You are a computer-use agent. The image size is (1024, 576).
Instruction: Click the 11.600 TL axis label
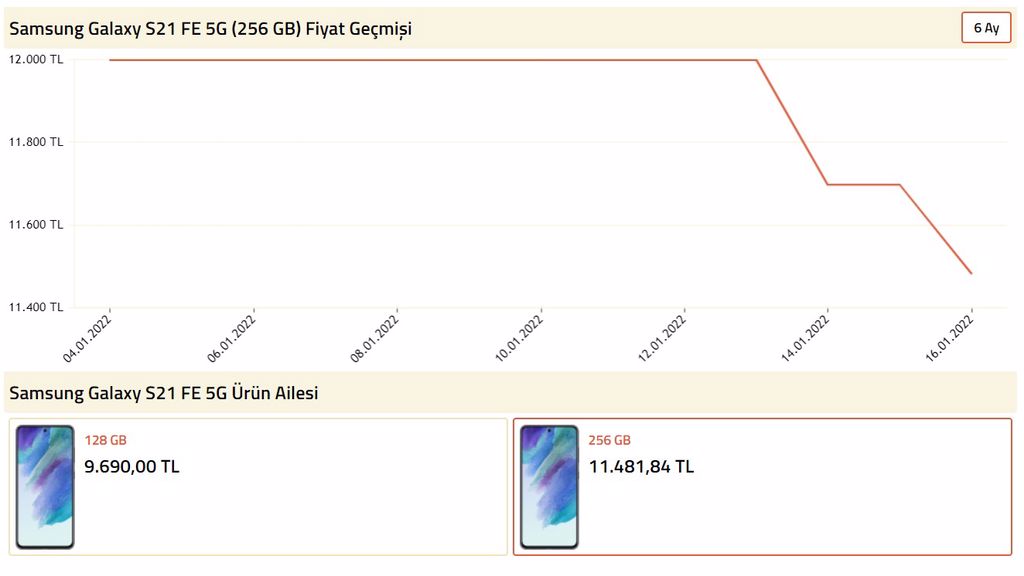pyautogui.click(x=36, y=225)
